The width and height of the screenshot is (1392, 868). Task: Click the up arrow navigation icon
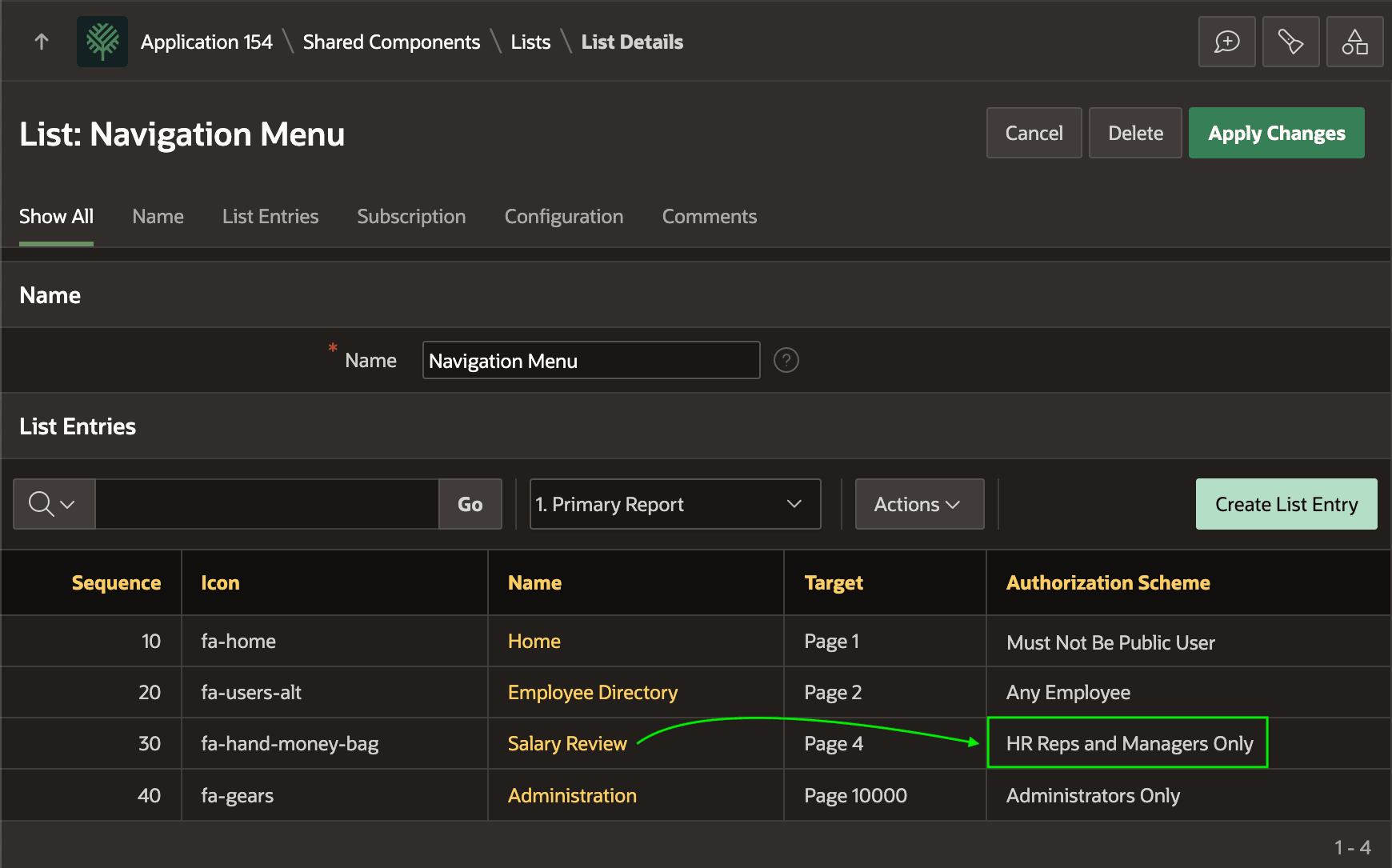pyautogui.click(x=42, y=42)
